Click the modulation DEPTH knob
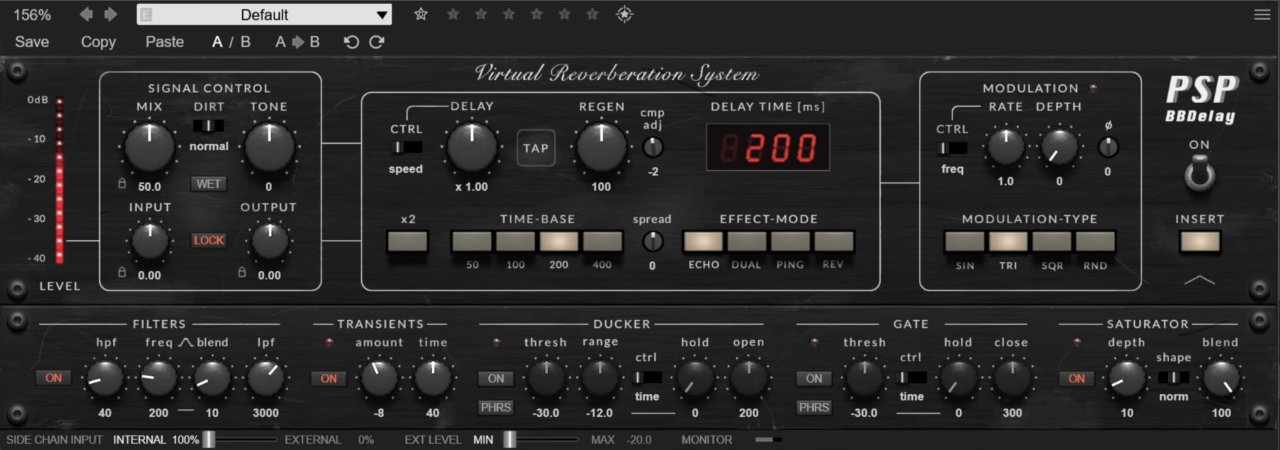Viewport: 1280px width, 450px height. (x=1059, y=148)
